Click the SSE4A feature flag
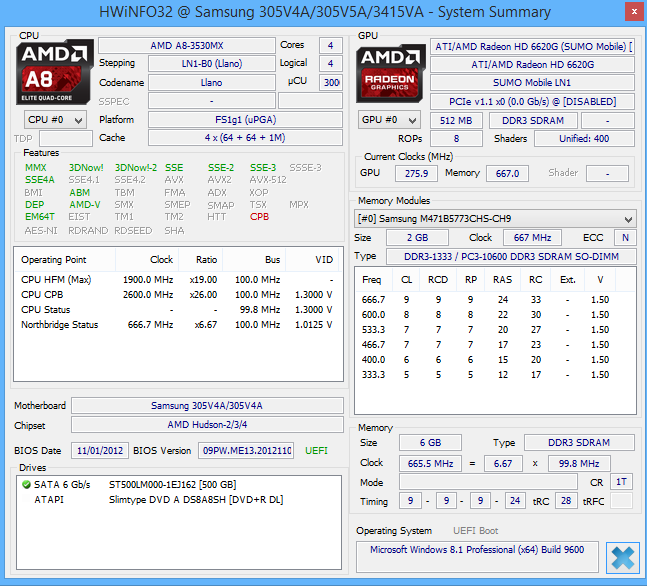 [40, 180]
